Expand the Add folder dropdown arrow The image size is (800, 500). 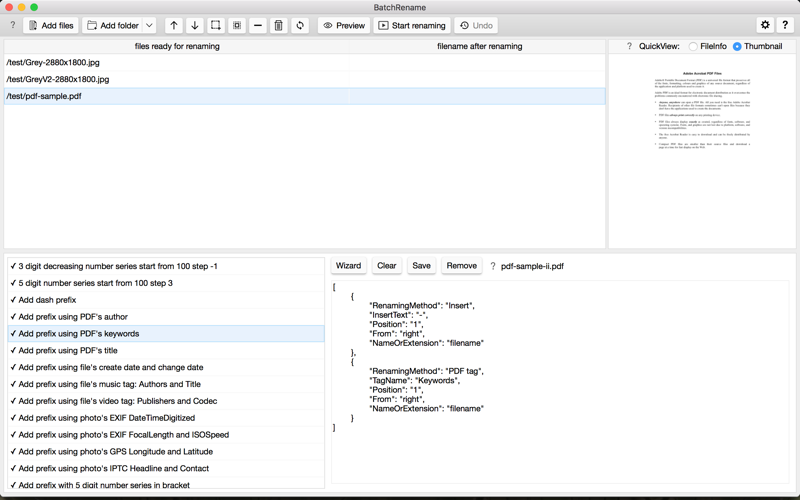pyautogui.click(x=149, y=26)
